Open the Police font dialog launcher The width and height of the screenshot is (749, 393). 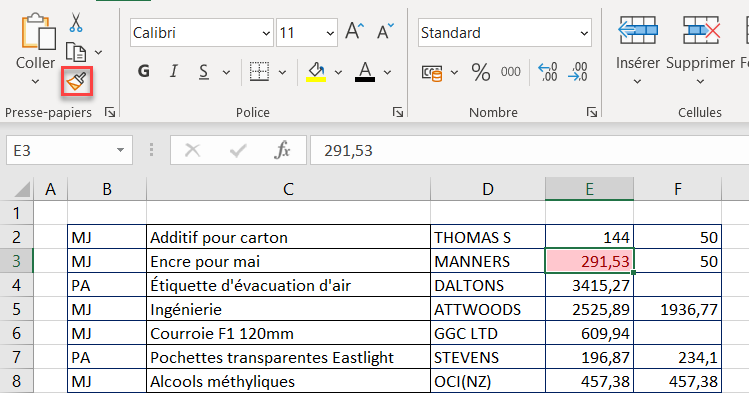click(398, 112)
